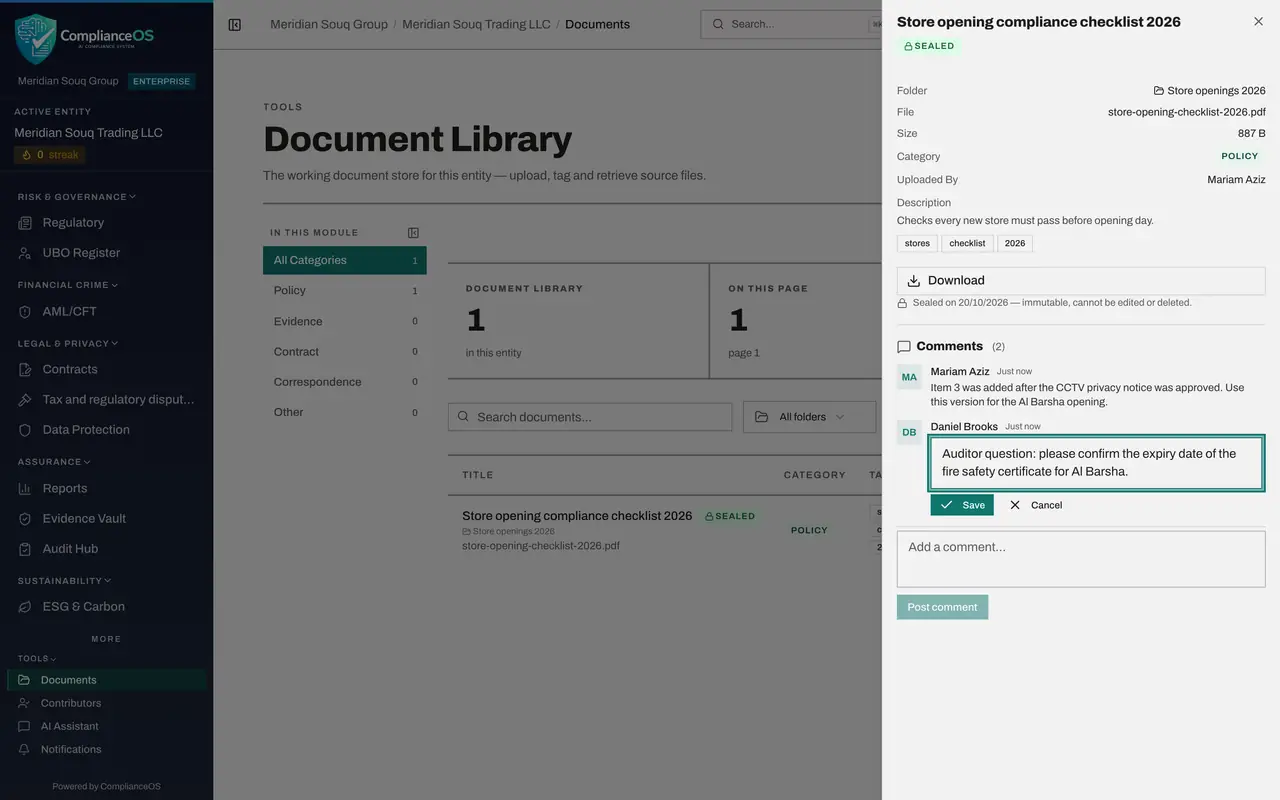
Task: Select the All Categories filter
Action: pyautogui.click(x=345, y=260)
